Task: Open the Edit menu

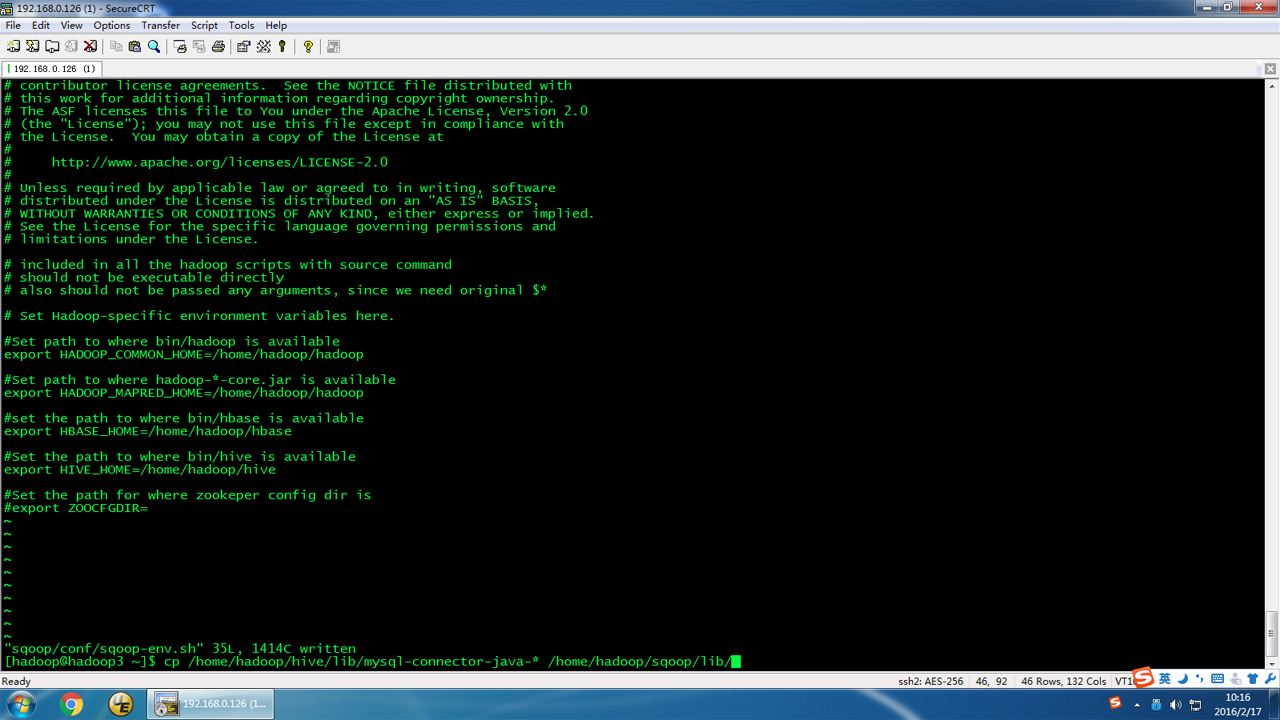Action: point(40,25)
